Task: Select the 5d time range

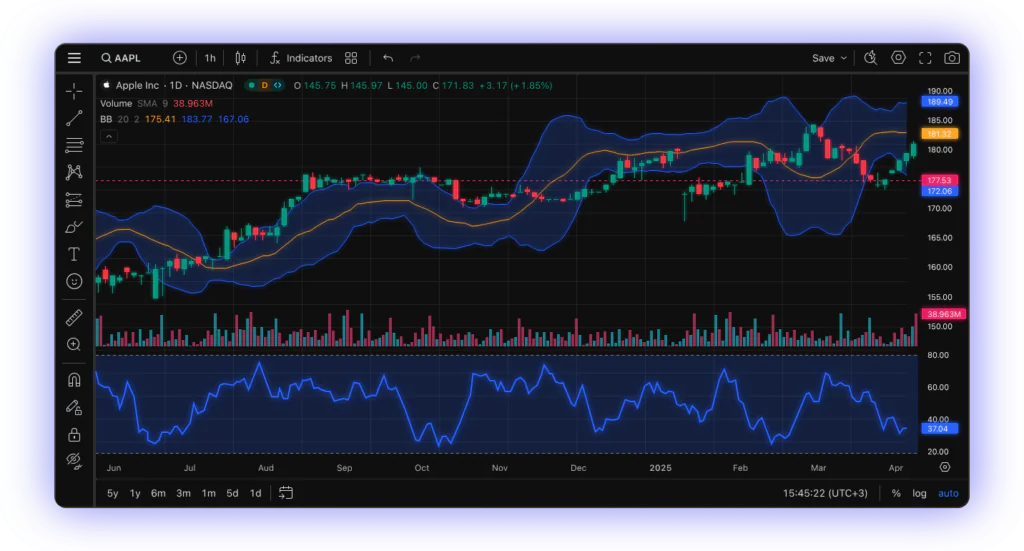Action: (x=232, y=494)
